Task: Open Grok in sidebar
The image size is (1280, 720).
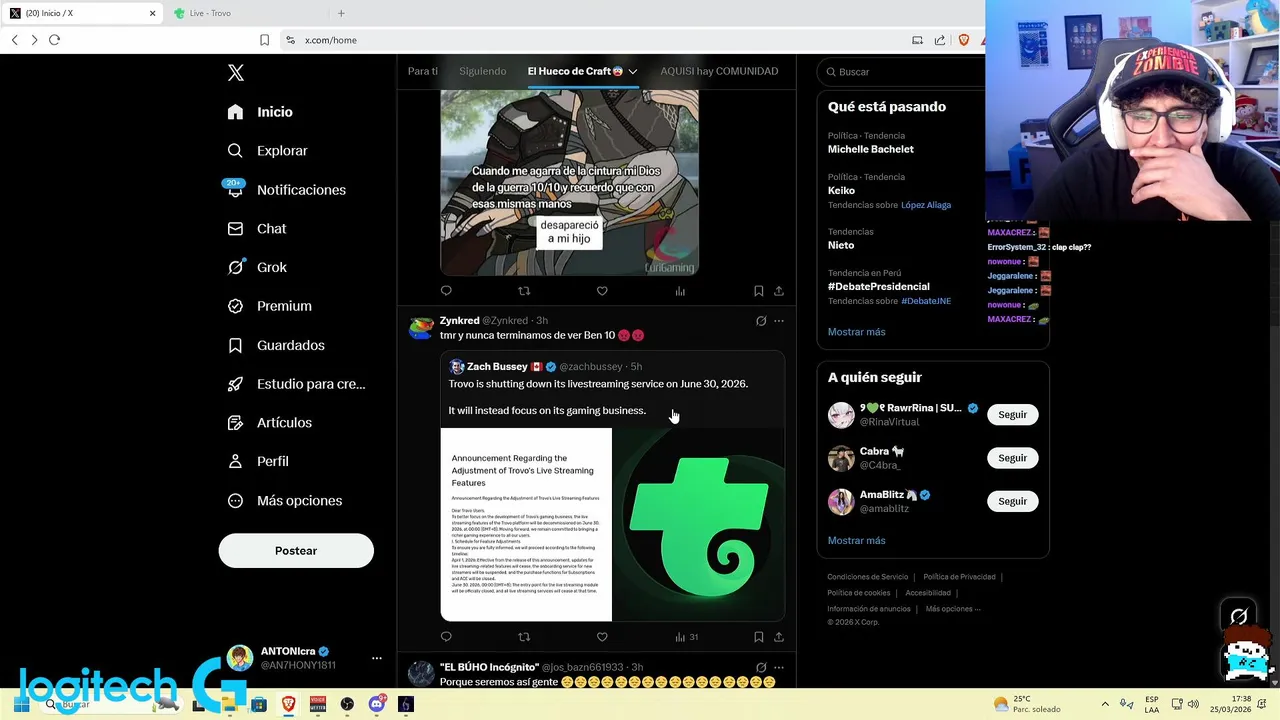Action: [257, 267]
